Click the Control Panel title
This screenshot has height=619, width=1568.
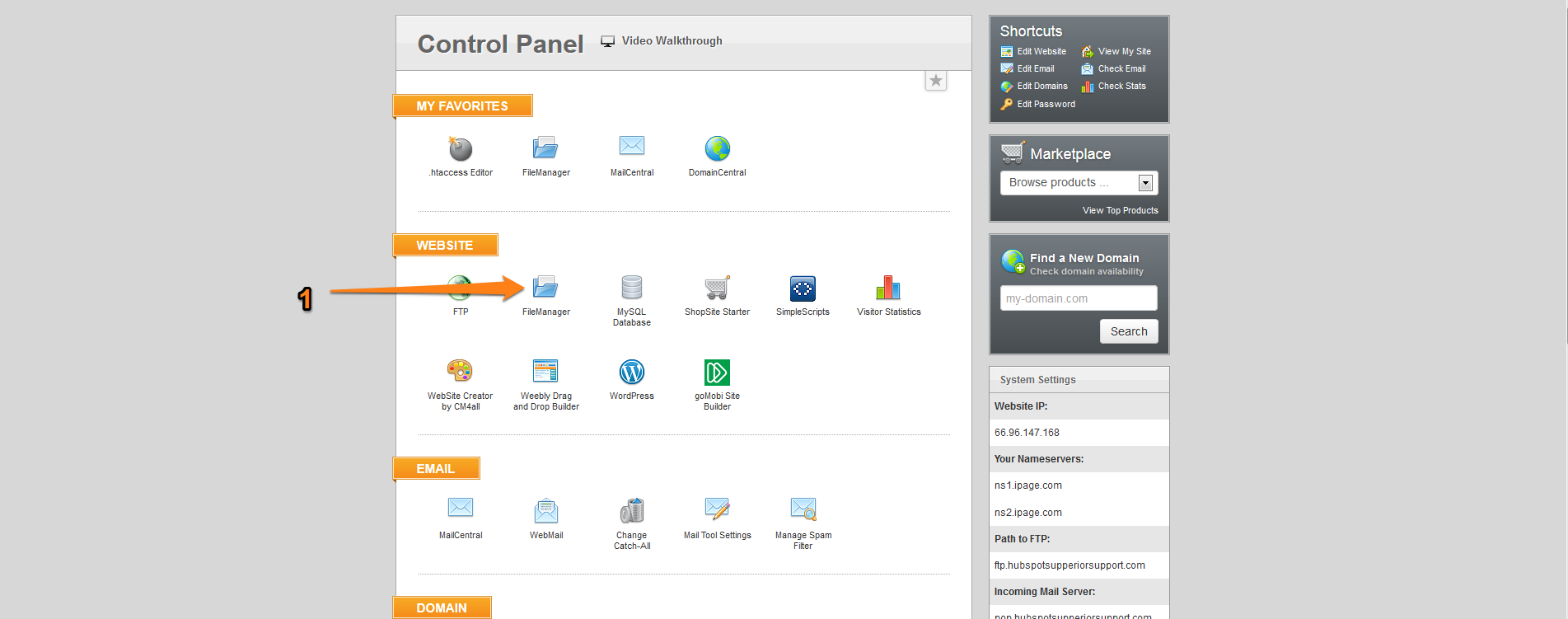[500, 44]
